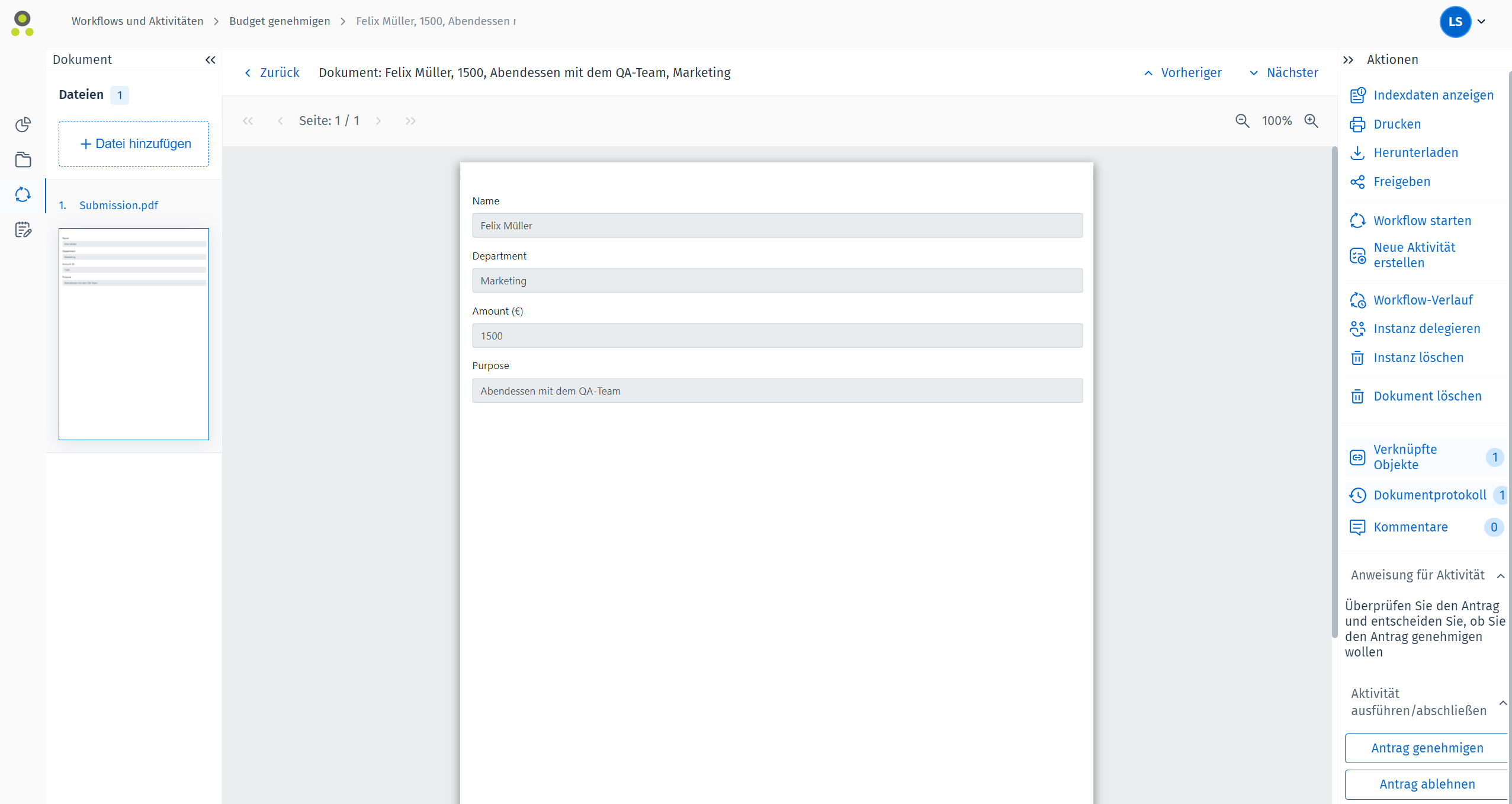
Task: Click the Drucken printer icon
Action: click(x=1357, y=124)
